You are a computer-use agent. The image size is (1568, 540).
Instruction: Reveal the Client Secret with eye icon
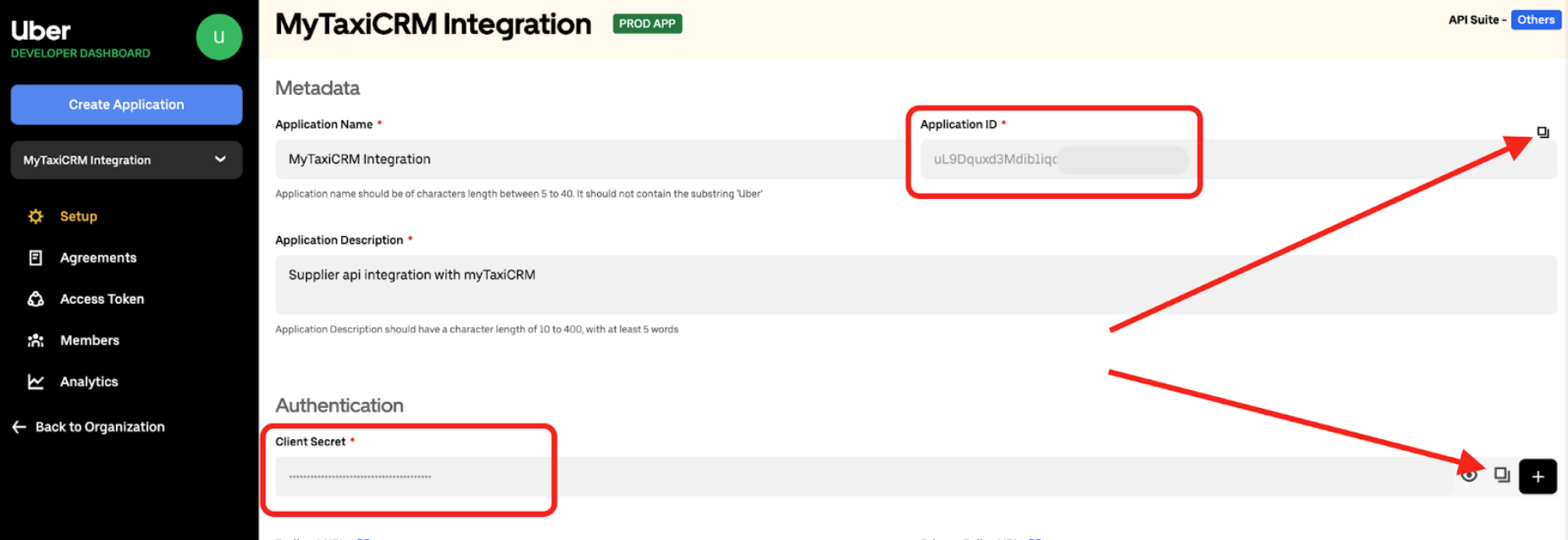pos(1470,476)
